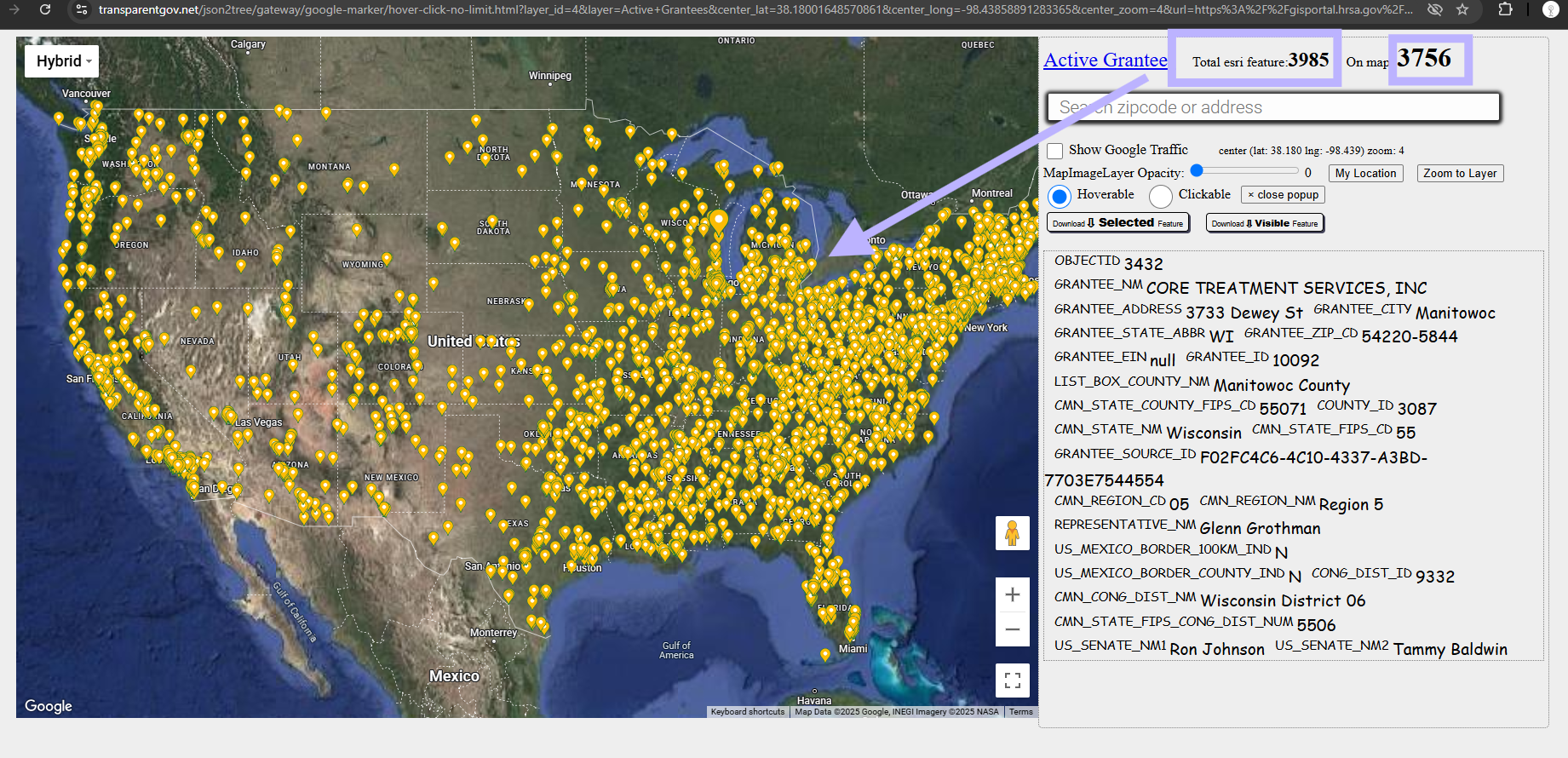
Task: Click the crossed-out eye tracking-protection icon
Action: point(1435,9)
